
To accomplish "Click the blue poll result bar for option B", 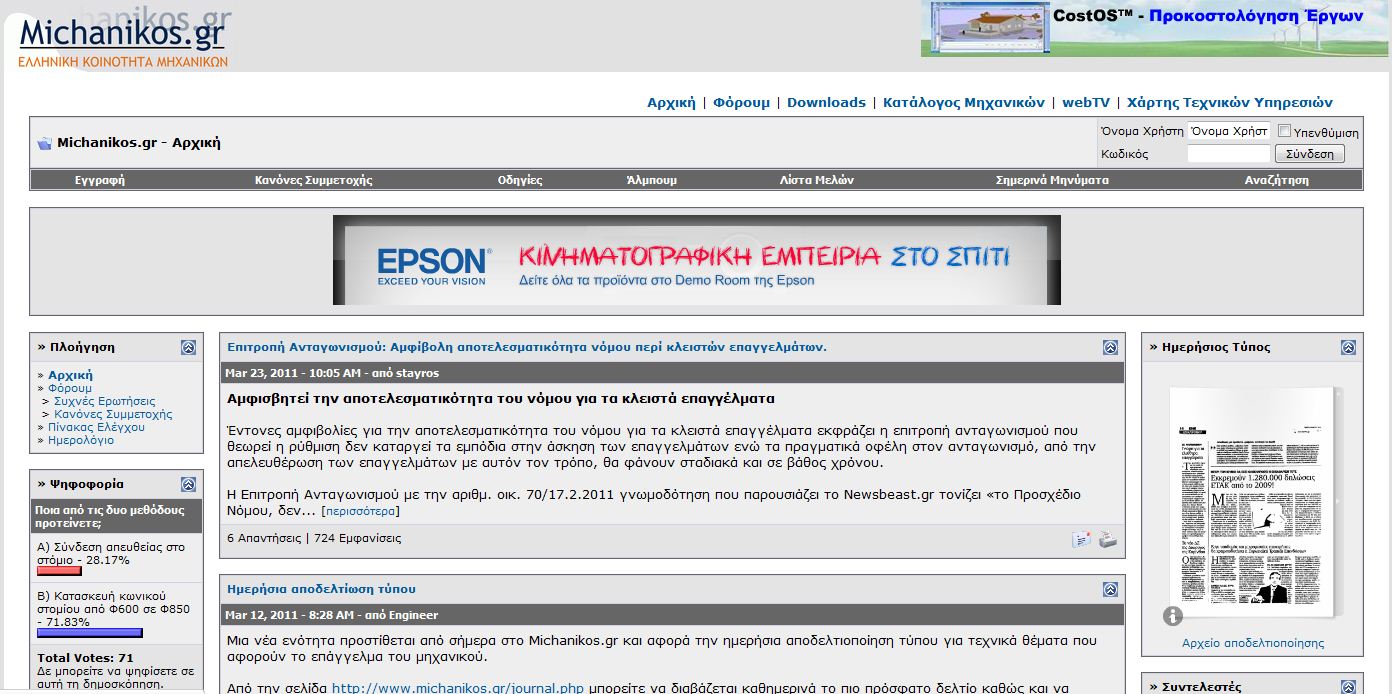I will [x=89, y=633].
